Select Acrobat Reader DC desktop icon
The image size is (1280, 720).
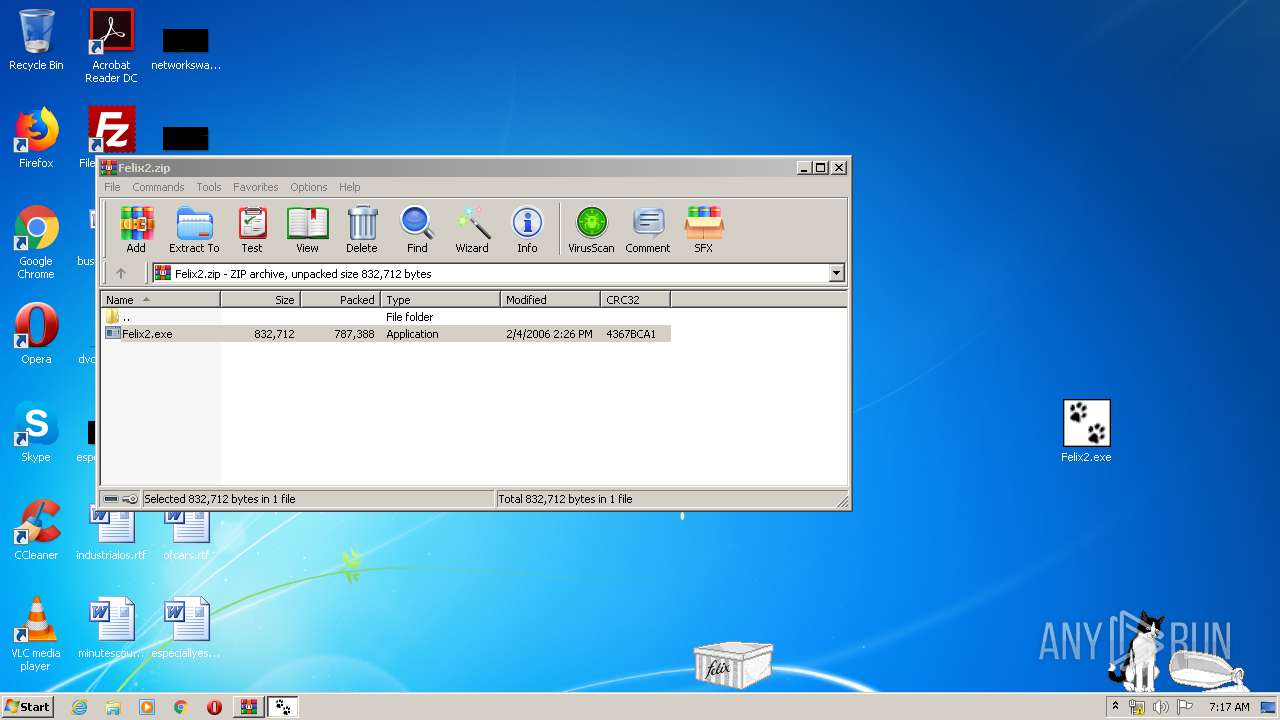coord(111,46)
